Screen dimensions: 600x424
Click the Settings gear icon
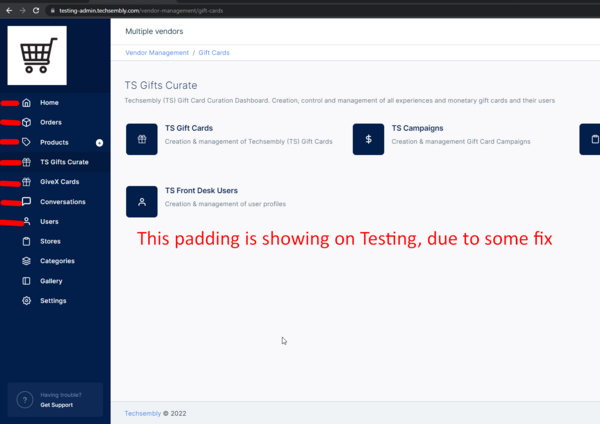[26, 301]
